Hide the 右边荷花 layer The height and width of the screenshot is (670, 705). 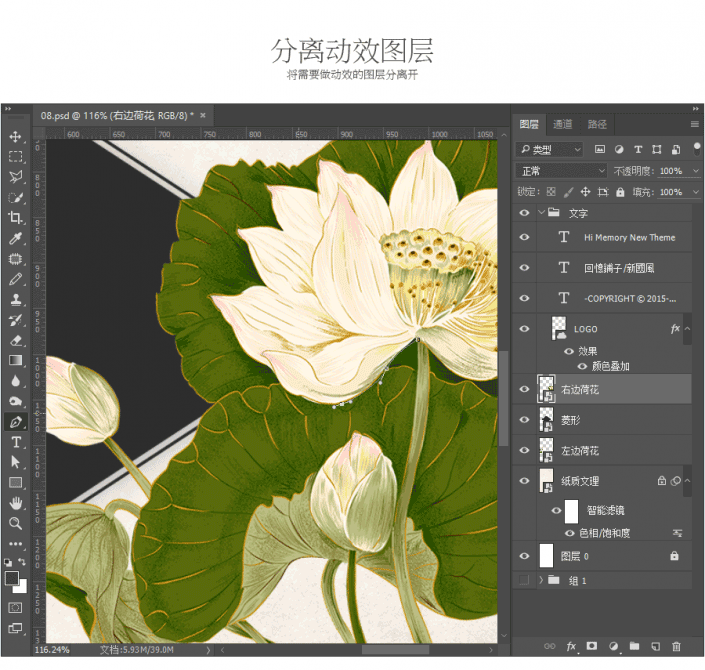click(524, 389)
